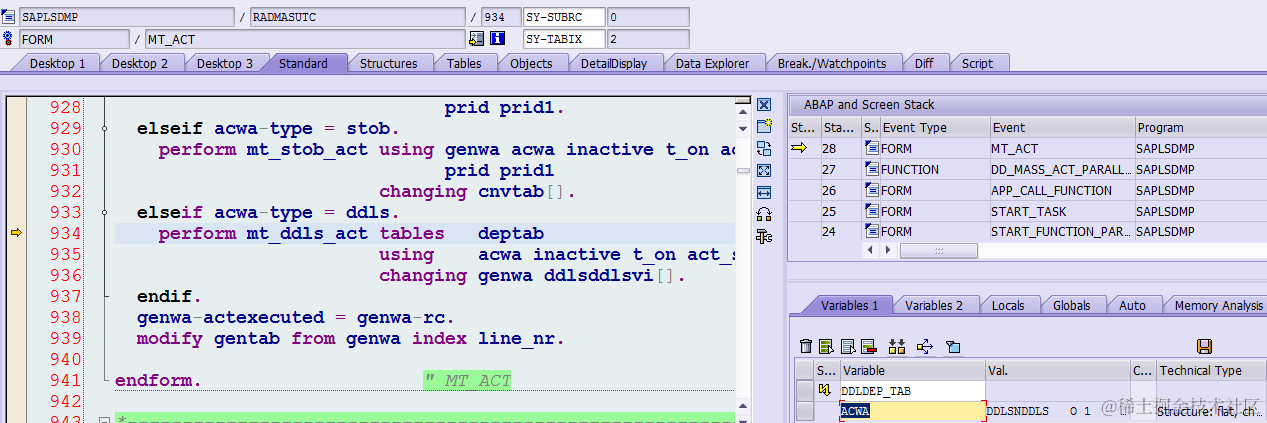Screen dimensions: 1267x423
Task: Click the program icon left of SAPLSDMP field
Action: (x=8, y=17)
